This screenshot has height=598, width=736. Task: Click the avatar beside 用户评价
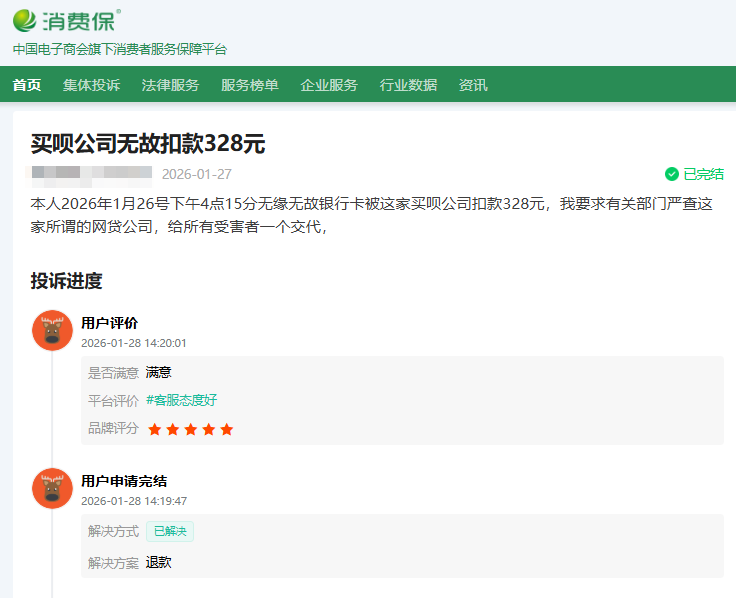pos(52,331)
